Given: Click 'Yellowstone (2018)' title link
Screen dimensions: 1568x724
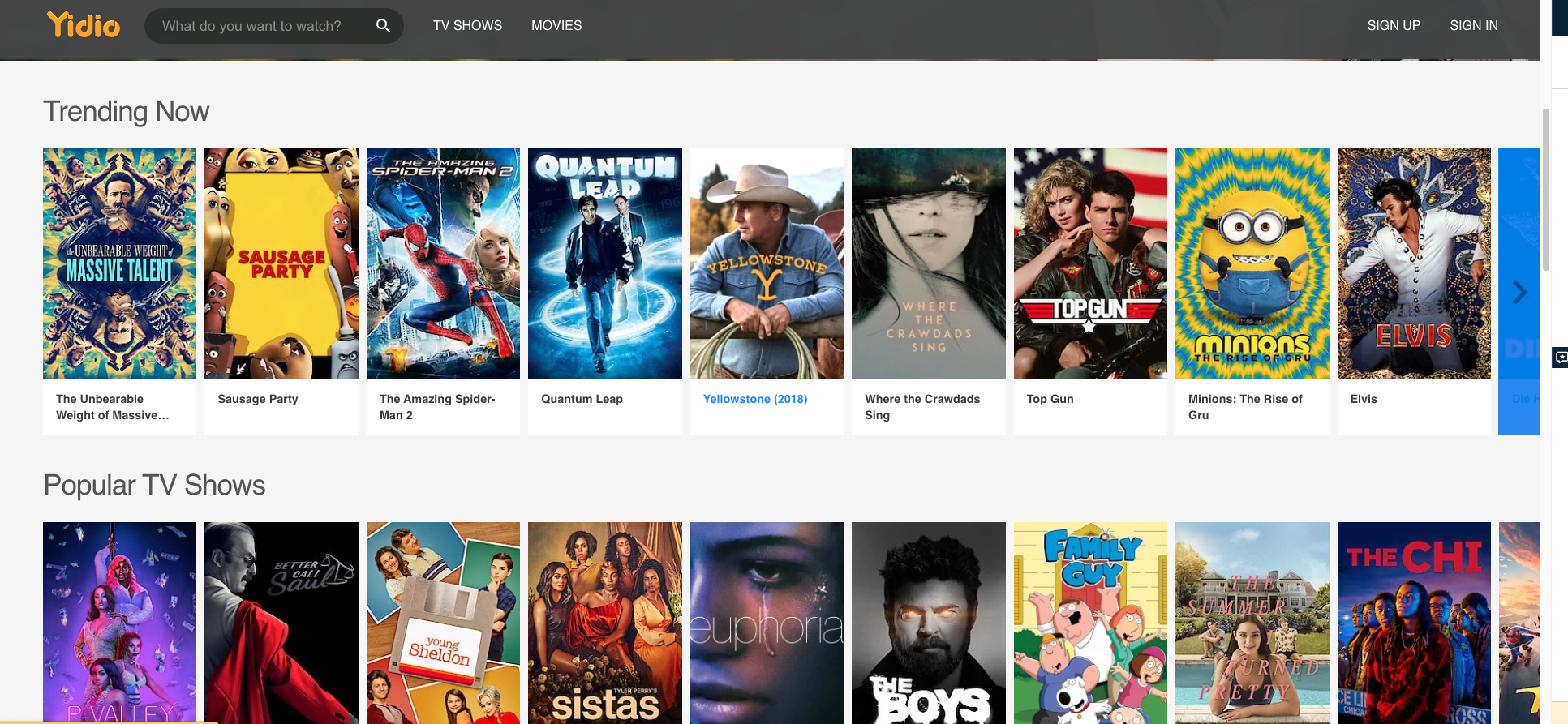Looking at the screenshot, I should coord(754,399).
